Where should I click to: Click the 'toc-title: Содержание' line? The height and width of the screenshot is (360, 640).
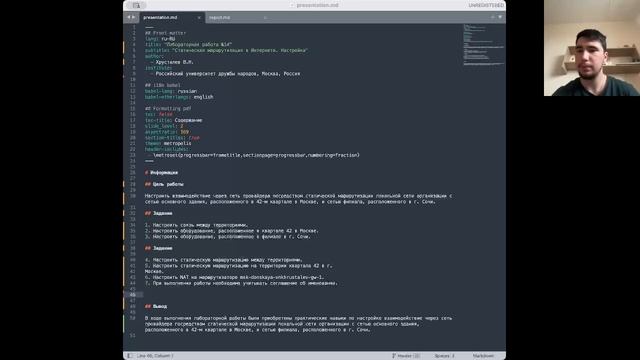[x=173, y=120]
